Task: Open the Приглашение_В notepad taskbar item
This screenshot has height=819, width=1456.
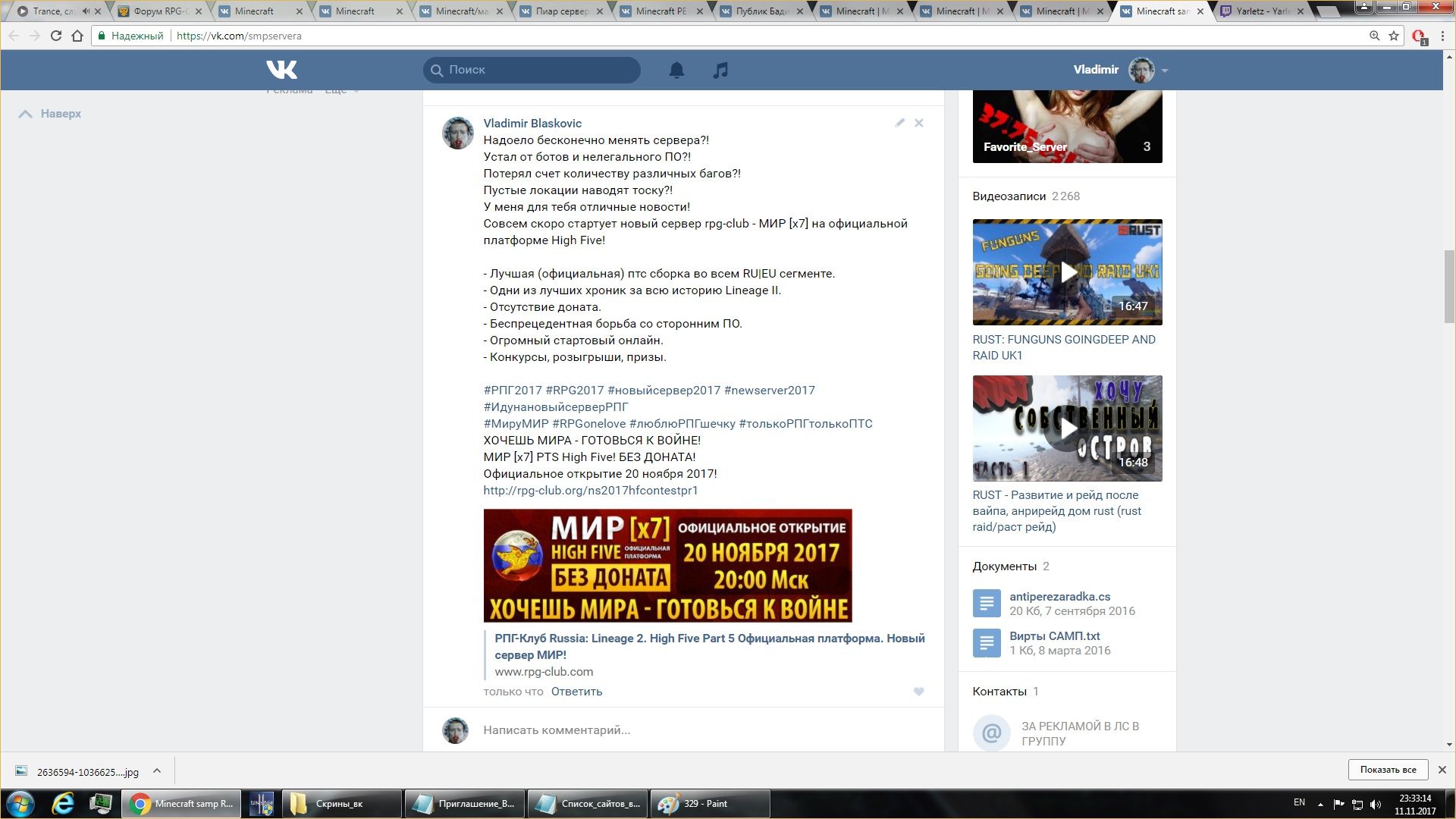Action: pyautogui.click(x=465, y=804)
